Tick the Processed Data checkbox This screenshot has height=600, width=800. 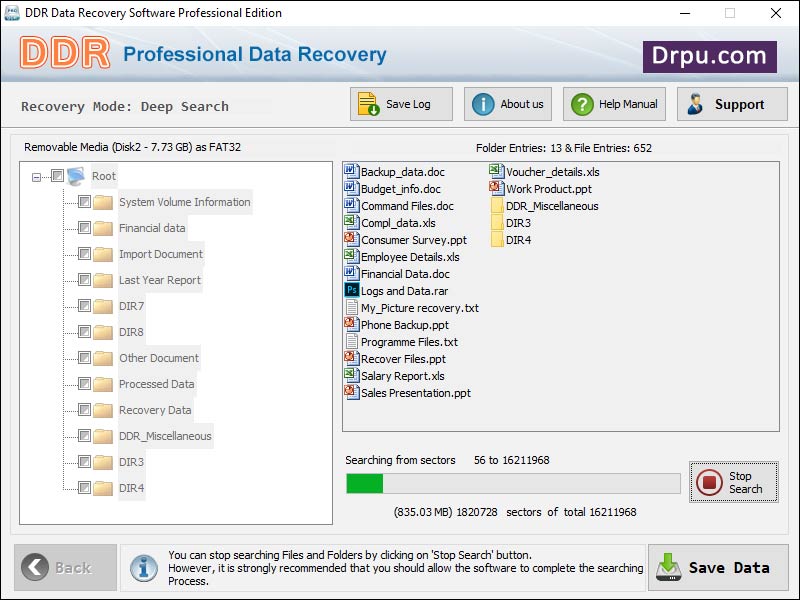tap(84, 384)
